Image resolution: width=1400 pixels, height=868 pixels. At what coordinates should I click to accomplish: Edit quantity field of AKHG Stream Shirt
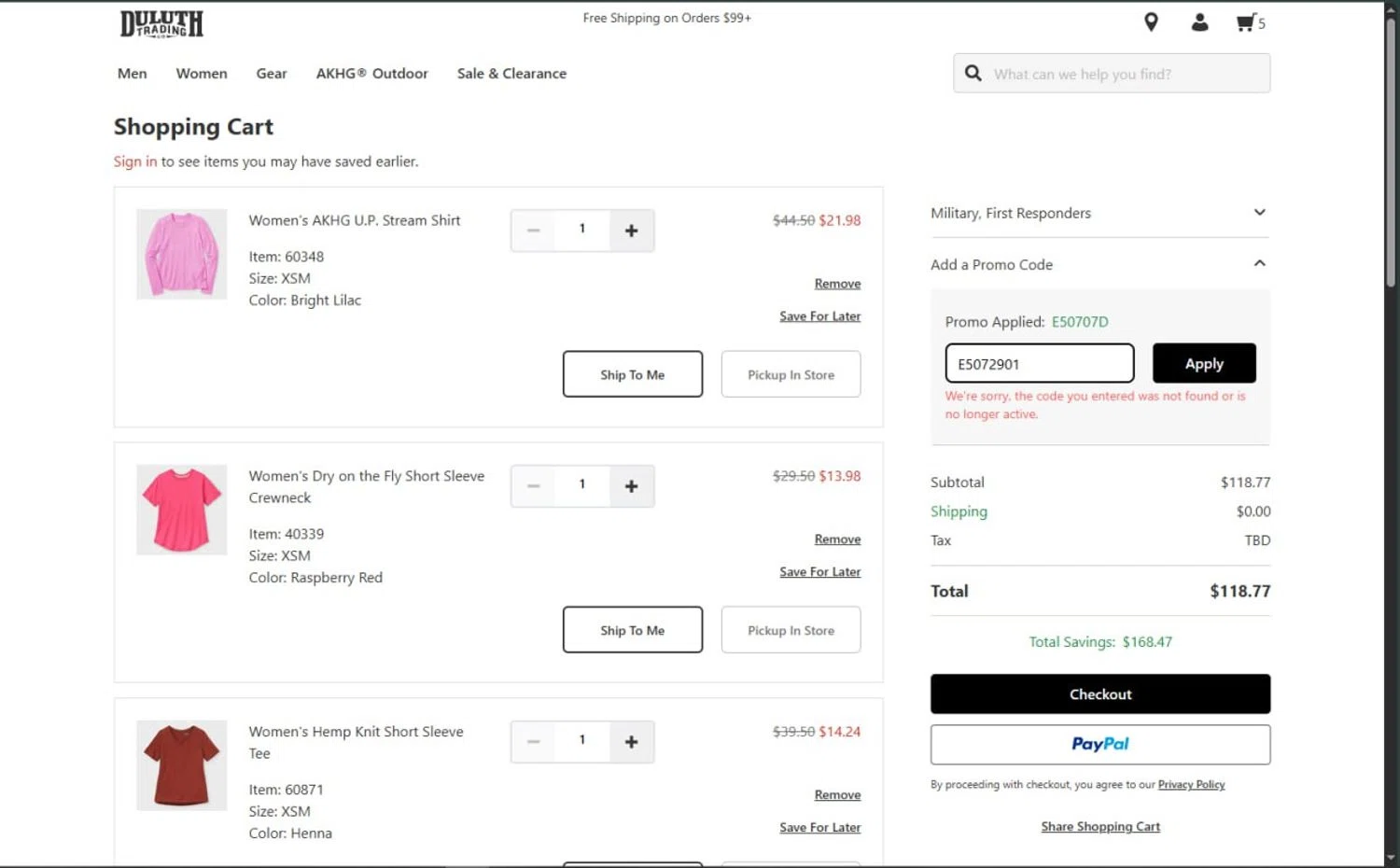click(x=582, y=230)
